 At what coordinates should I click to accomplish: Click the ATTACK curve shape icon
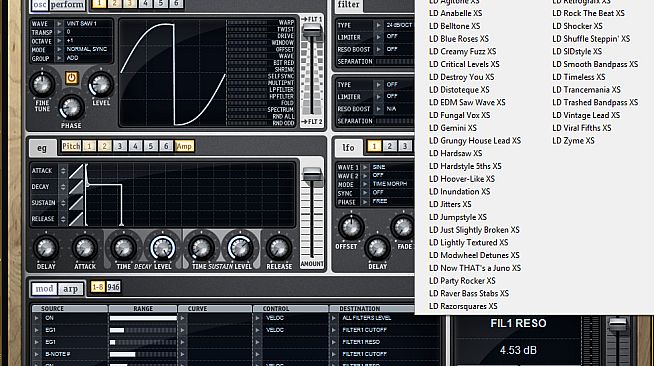76,171
